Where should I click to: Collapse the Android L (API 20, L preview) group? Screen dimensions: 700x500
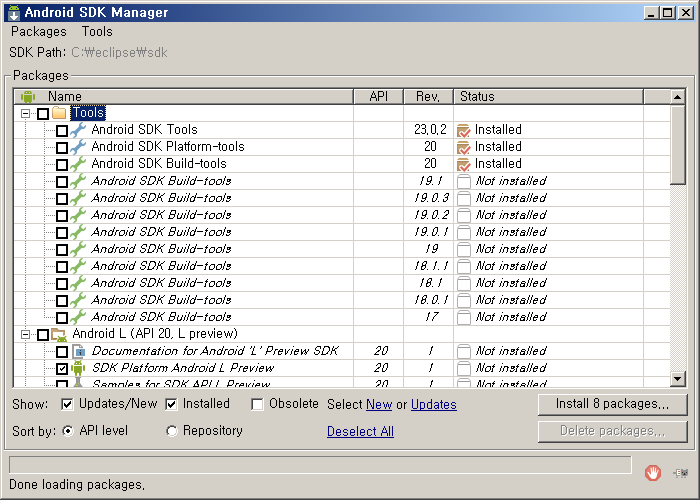[x=25, y=334]
